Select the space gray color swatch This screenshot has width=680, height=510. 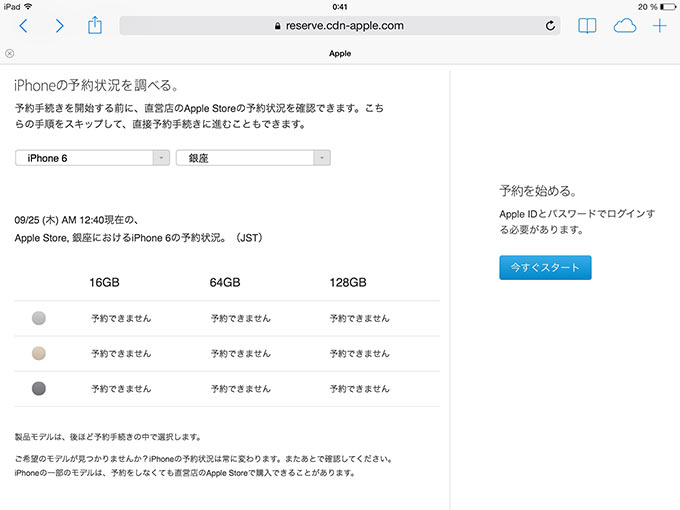point(39,389)
